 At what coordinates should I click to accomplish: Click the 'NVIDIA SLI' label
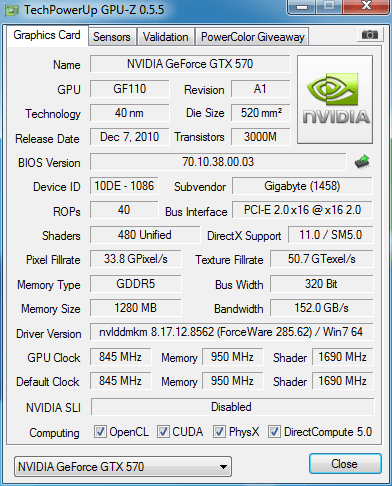53,408
